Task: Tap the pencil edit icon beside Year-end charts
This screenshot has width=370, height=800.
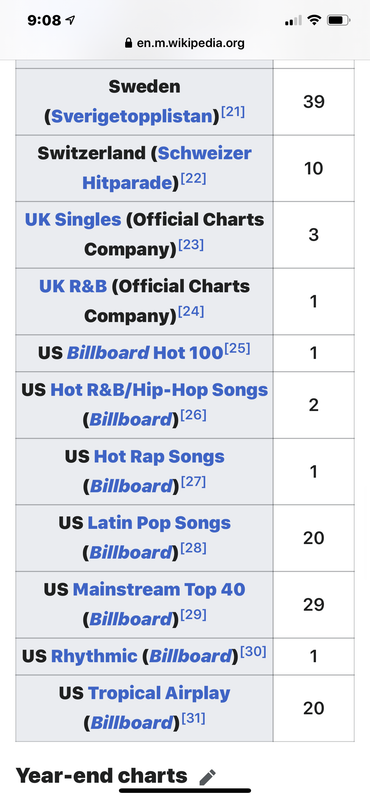Action: (x=207, y=777)
